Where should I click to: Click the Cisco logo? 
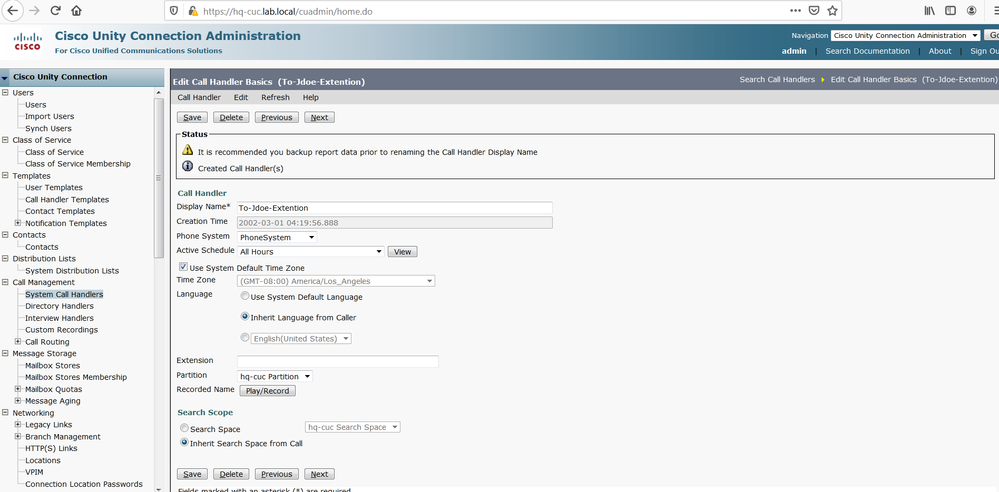(x=27, y=43)
